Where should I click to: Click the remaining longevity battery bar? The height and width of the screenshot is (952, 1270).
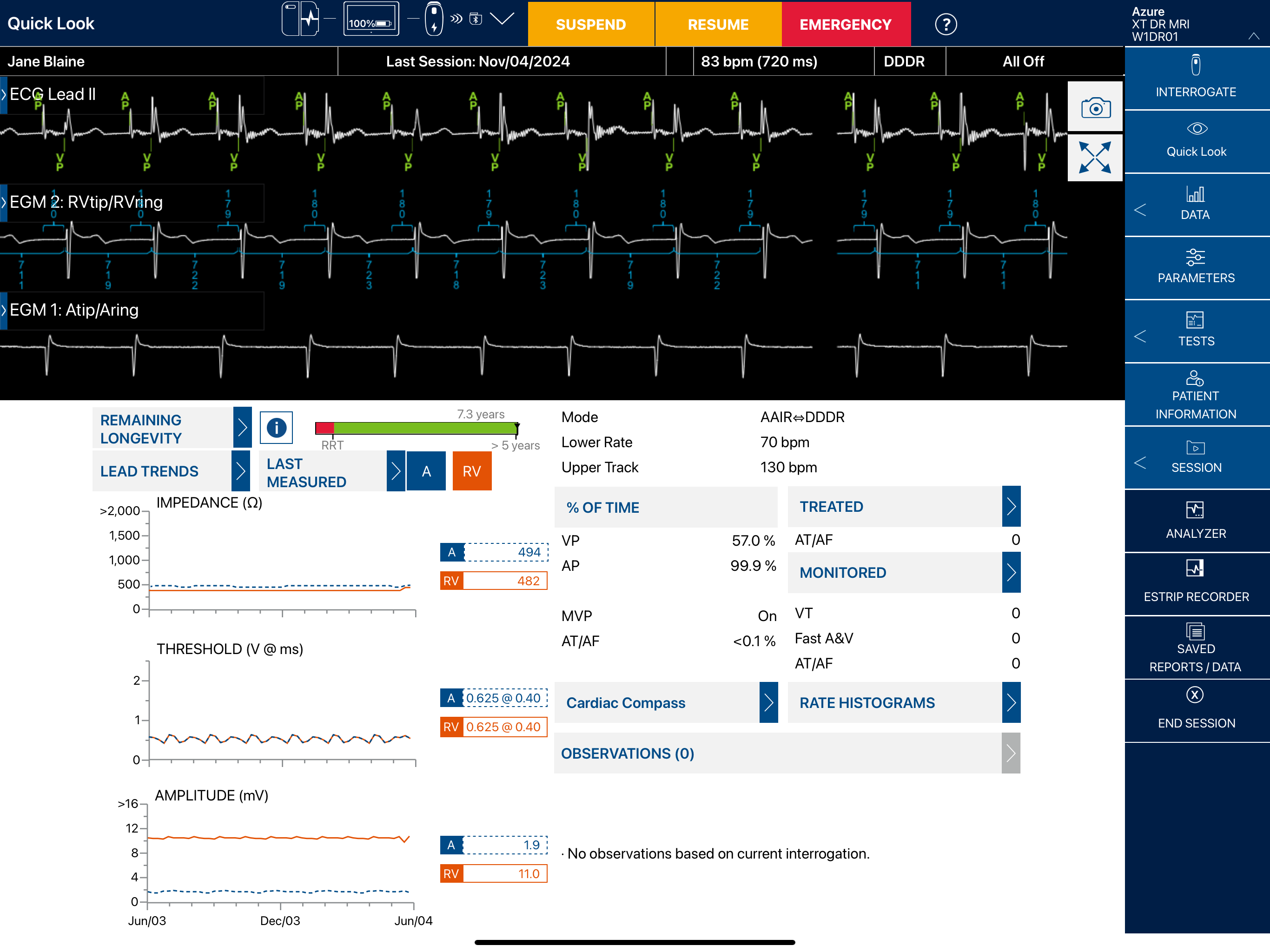coord(417,428)
